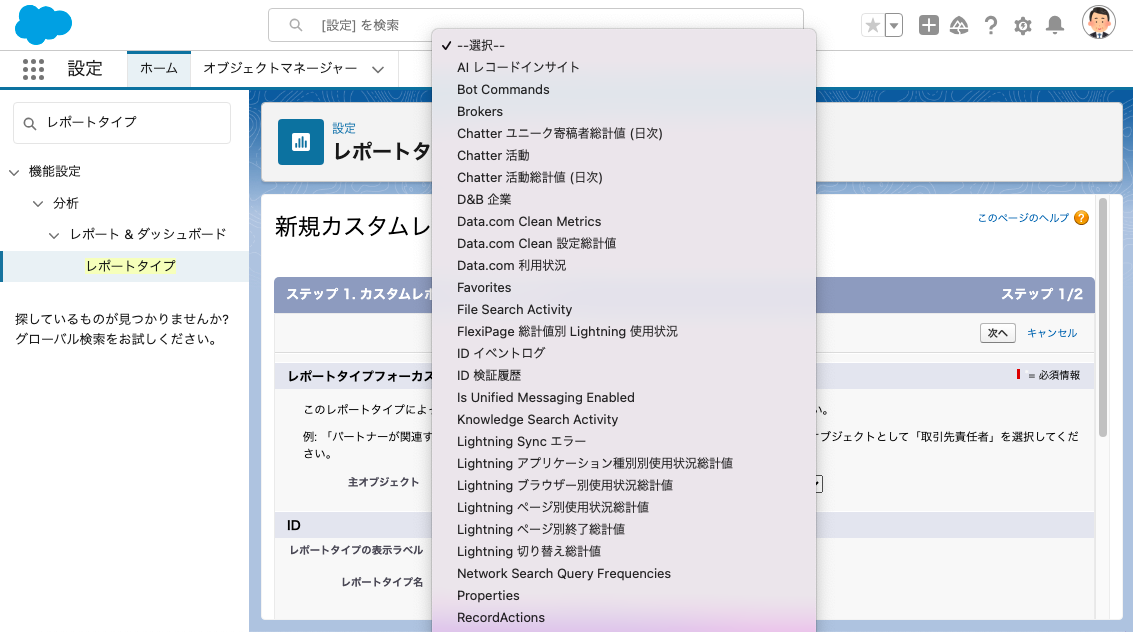Click the Salesforce cloud logo
1133x632 pixels.
[x=43, y=25]
